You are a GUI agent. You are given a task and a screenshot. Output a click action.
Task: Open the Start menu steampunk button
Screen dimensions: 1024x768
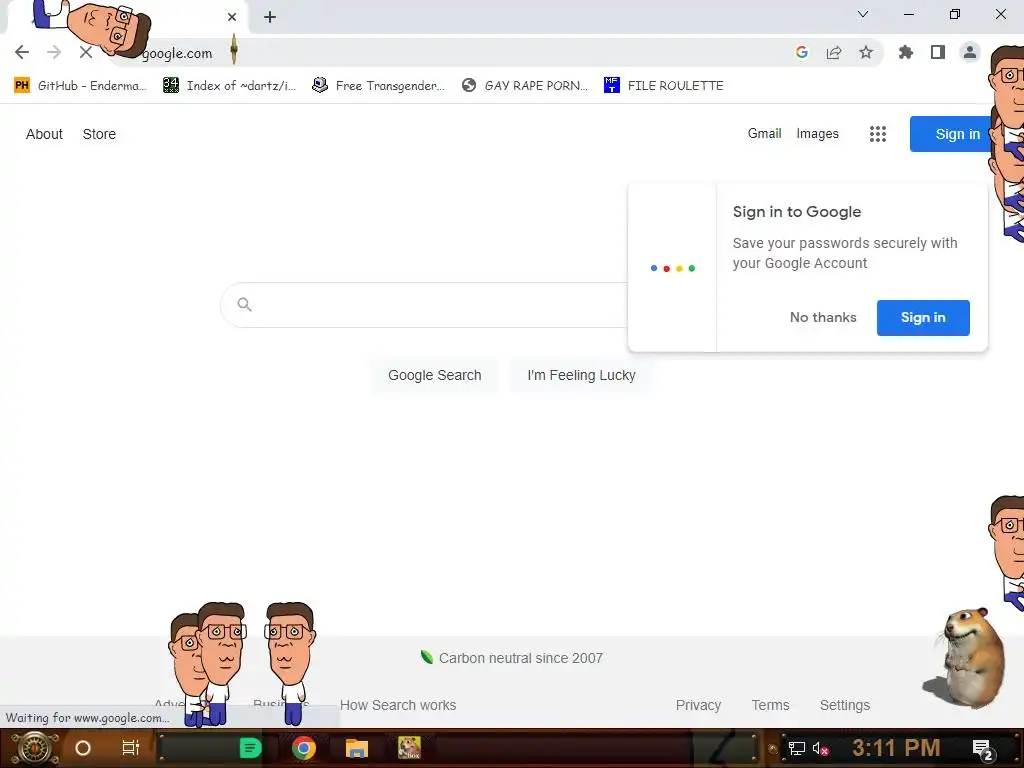coord(34,748)
